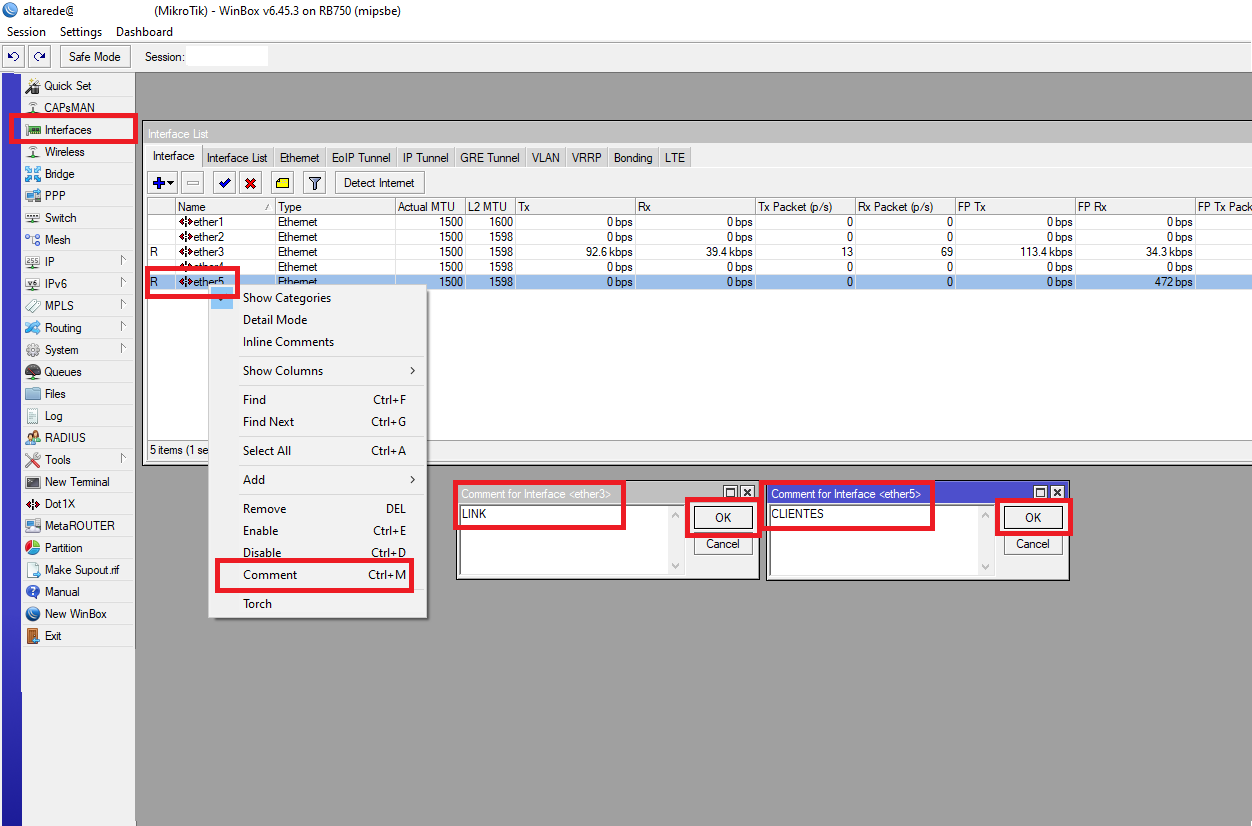Open New WinBox from sidebar
Viewport: 1252px width, 826px height.
point(78,614)
